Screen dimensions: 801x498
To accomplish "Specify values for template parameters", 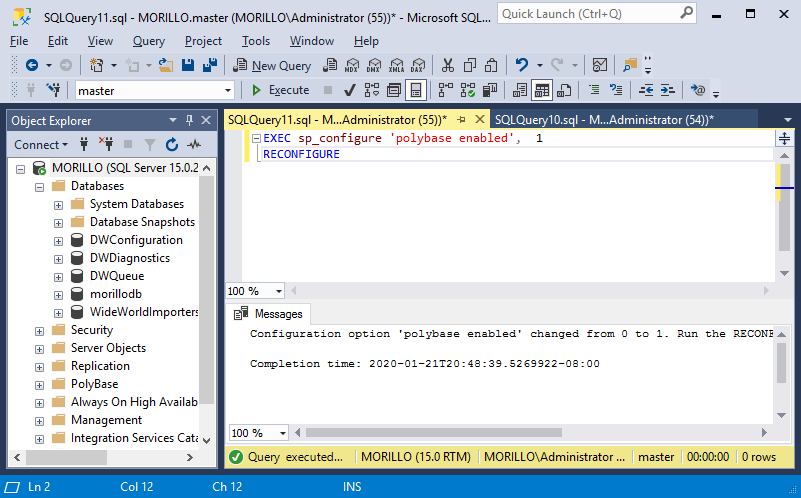I will (698, 90).
